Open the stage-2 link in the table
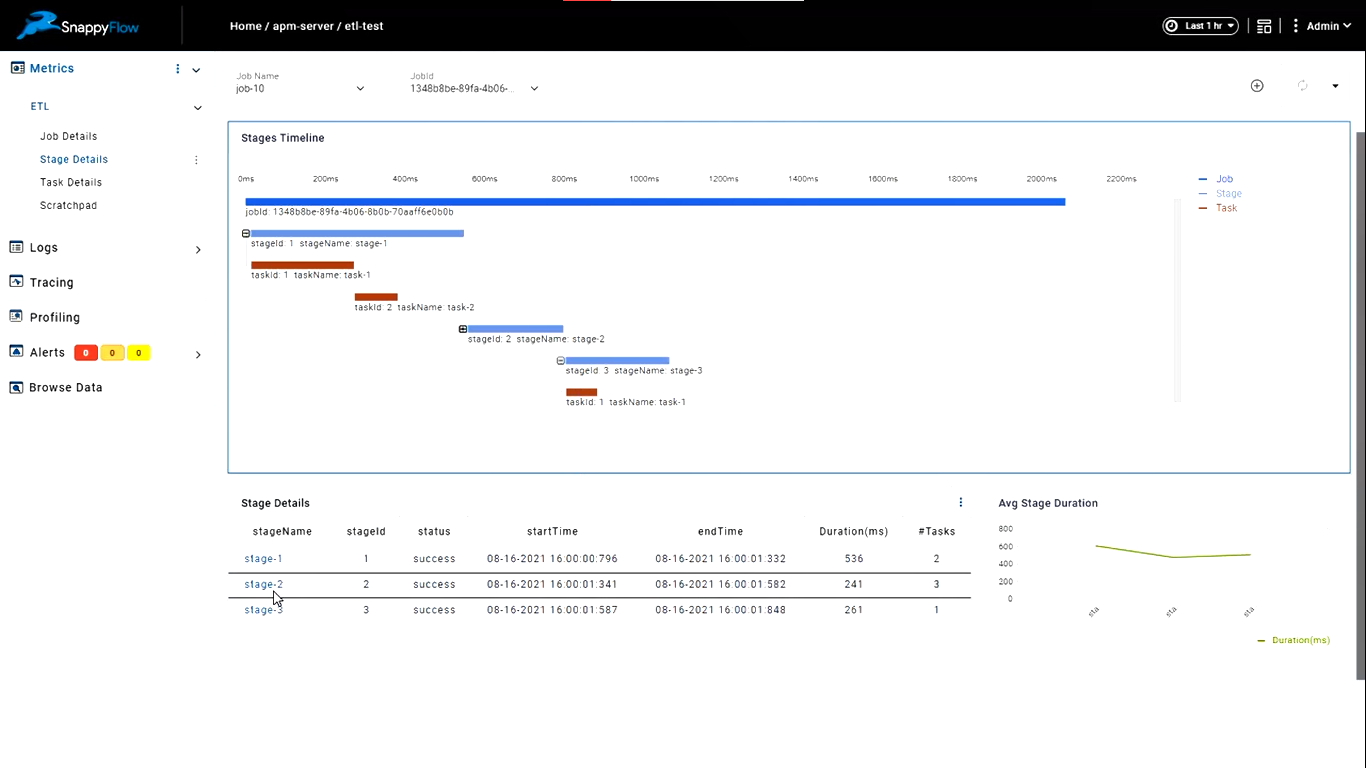This screenshot has height=768, width=1366. (x=264, y=584)
